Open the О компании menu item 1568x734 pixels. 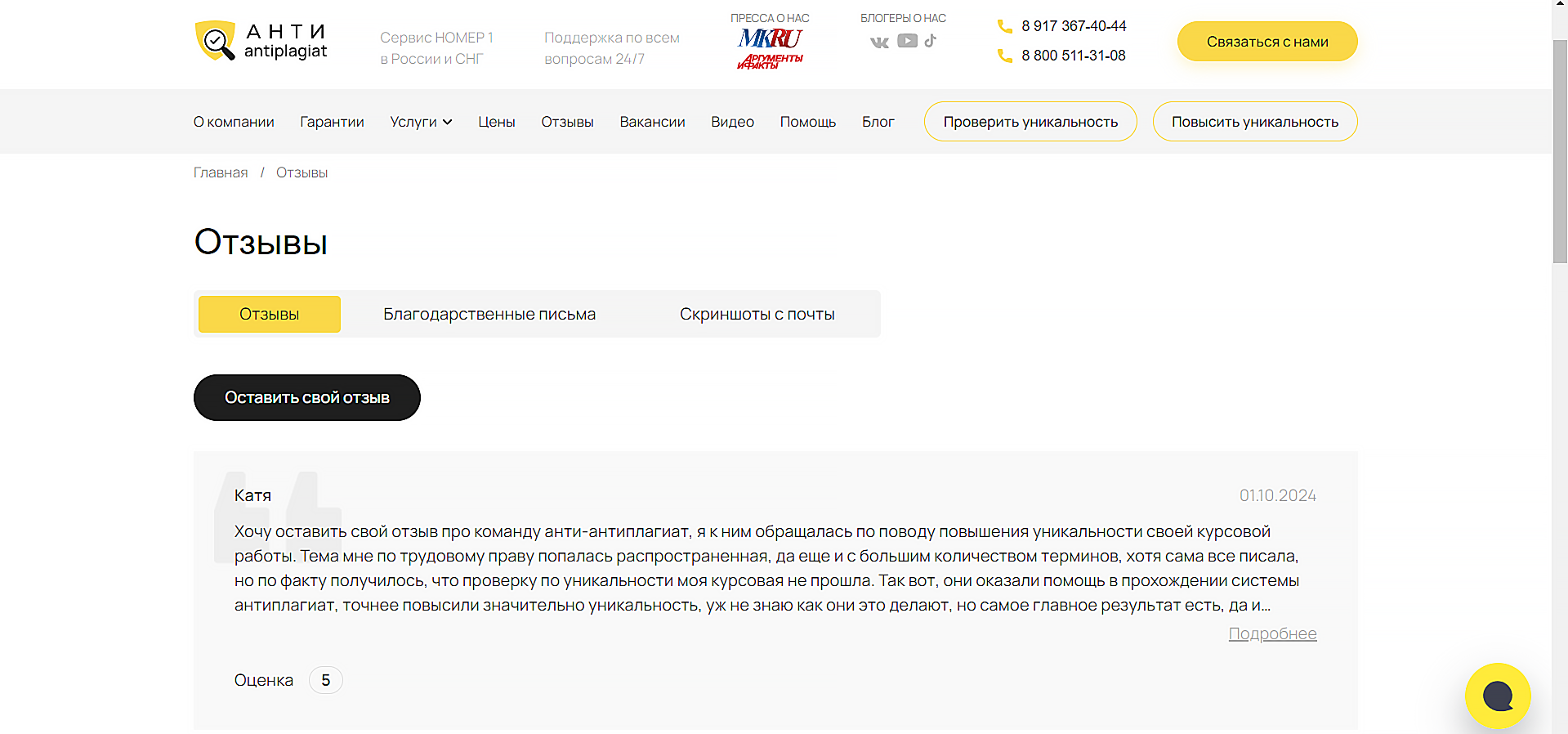click(234, 122)
